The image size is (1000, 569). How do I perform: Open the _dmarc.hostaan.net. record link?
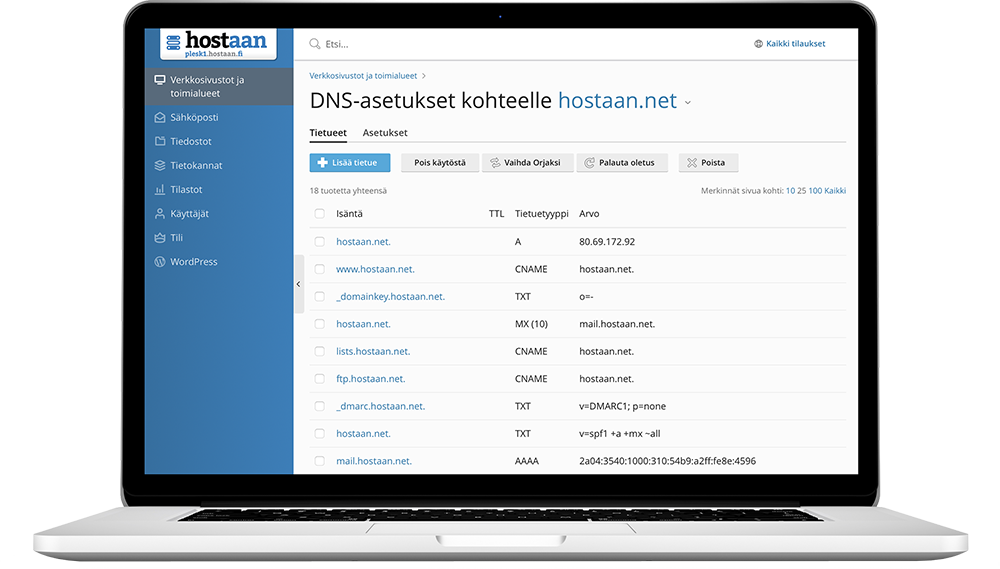pyautogui.click(x=380, y=406)
